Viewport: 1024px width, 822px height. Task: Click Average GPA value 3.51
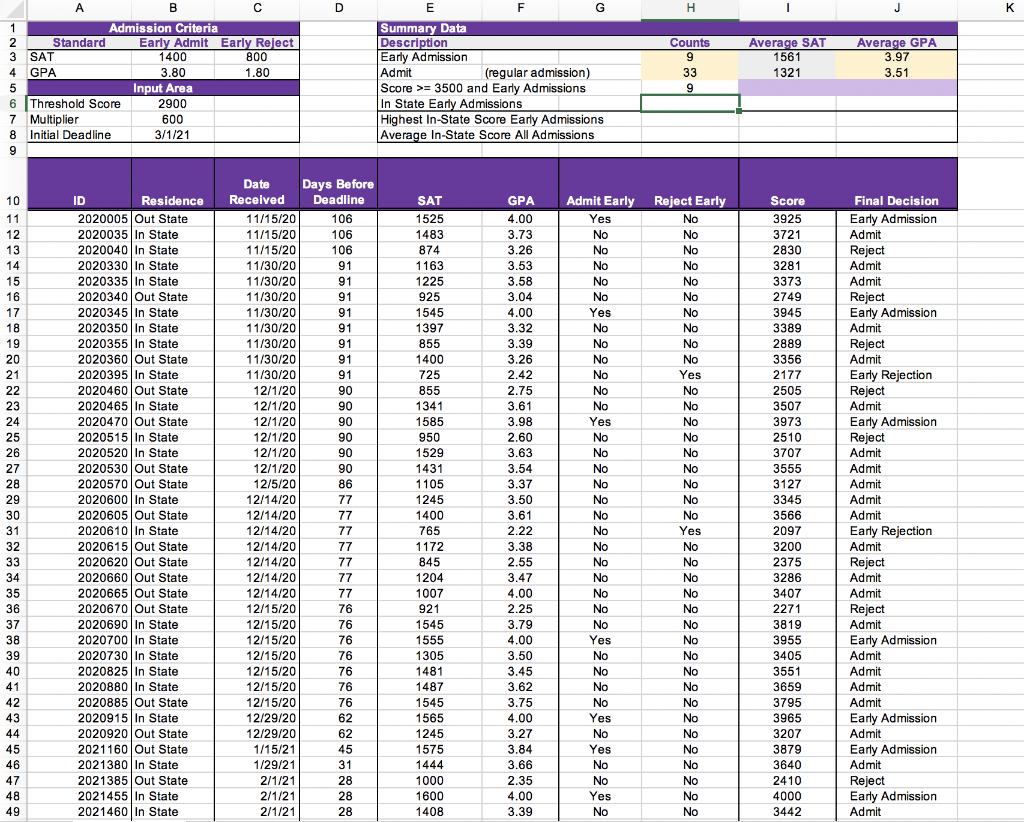click(897, 72)
